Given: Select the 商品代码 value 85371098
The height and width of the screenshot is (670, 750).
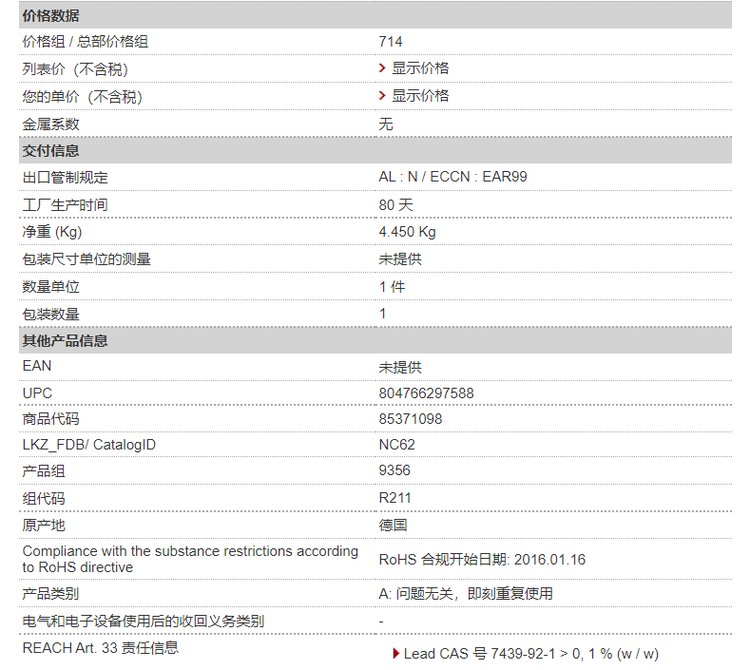Looking at the screenshot, I should click(410, 419).
